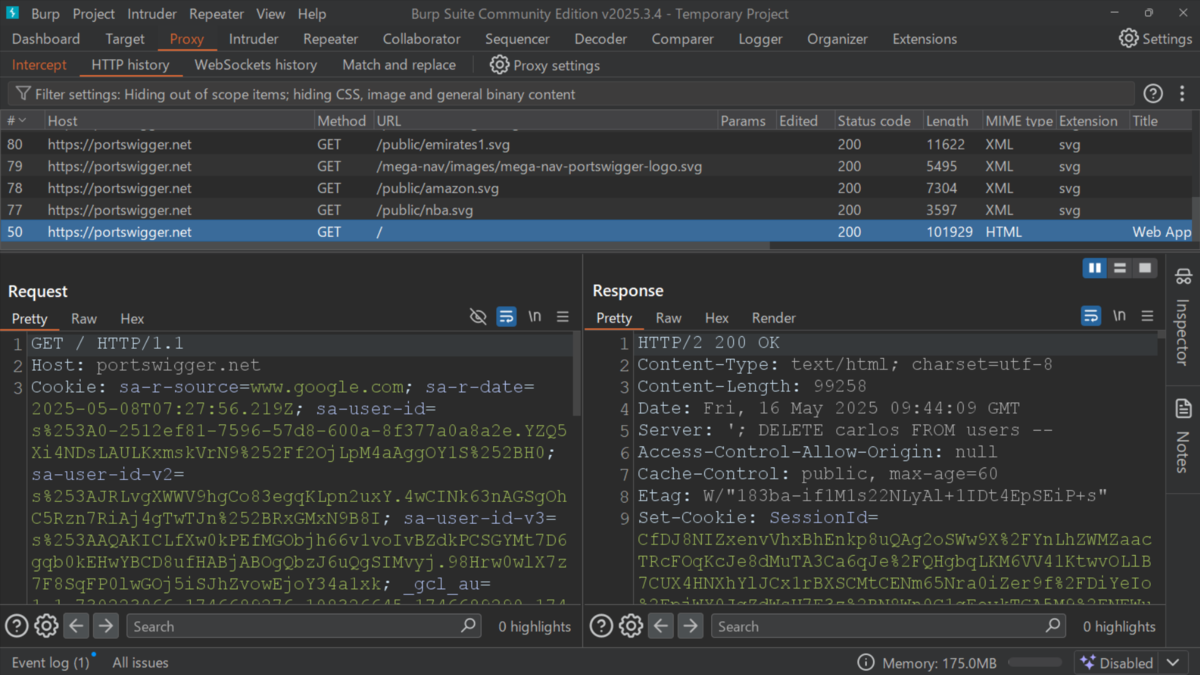Toggle line wrap icon in Request panel
Screen dimensions: 1200x675
pyautogui.click(x=506, y=317)
